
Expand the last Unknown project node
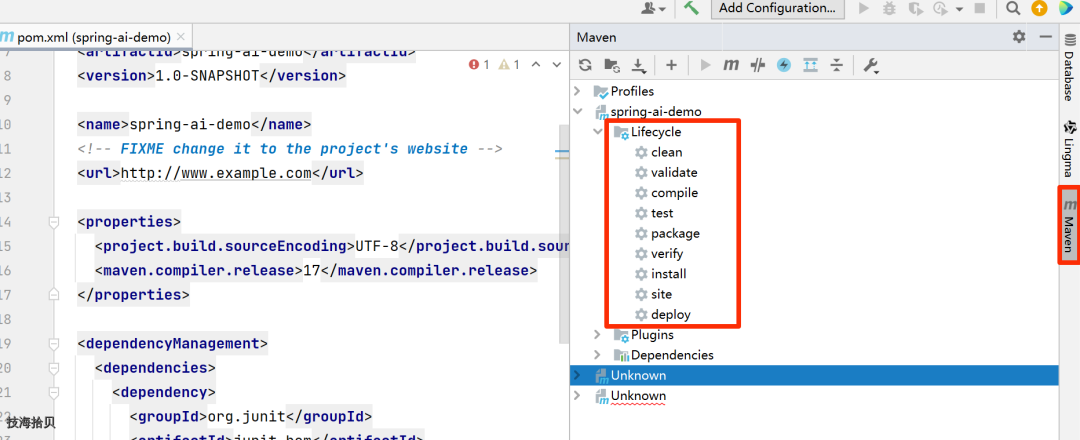579,396
